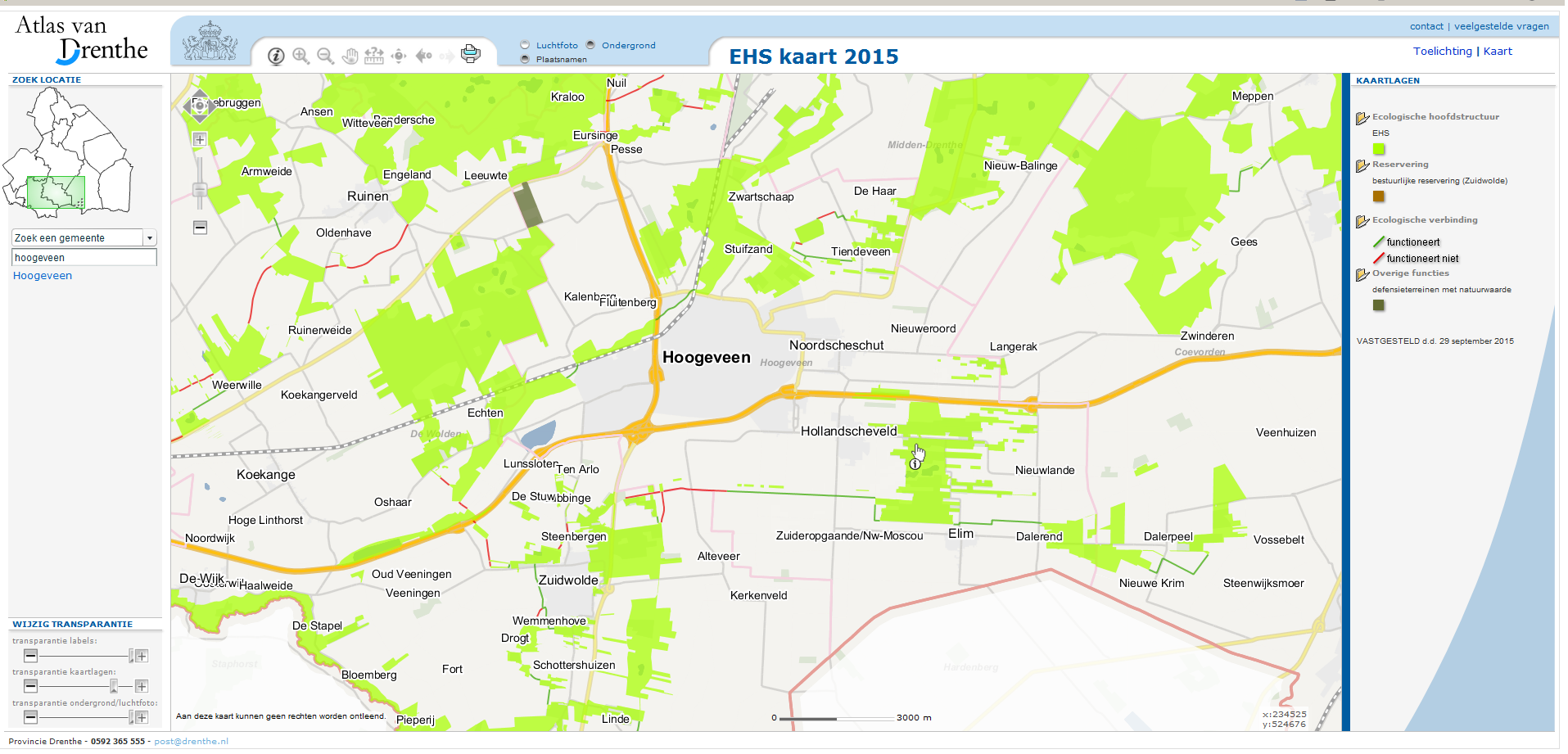Select the pan hand tool
This screenshot has width=1568, height=754.
click(350, 56)
